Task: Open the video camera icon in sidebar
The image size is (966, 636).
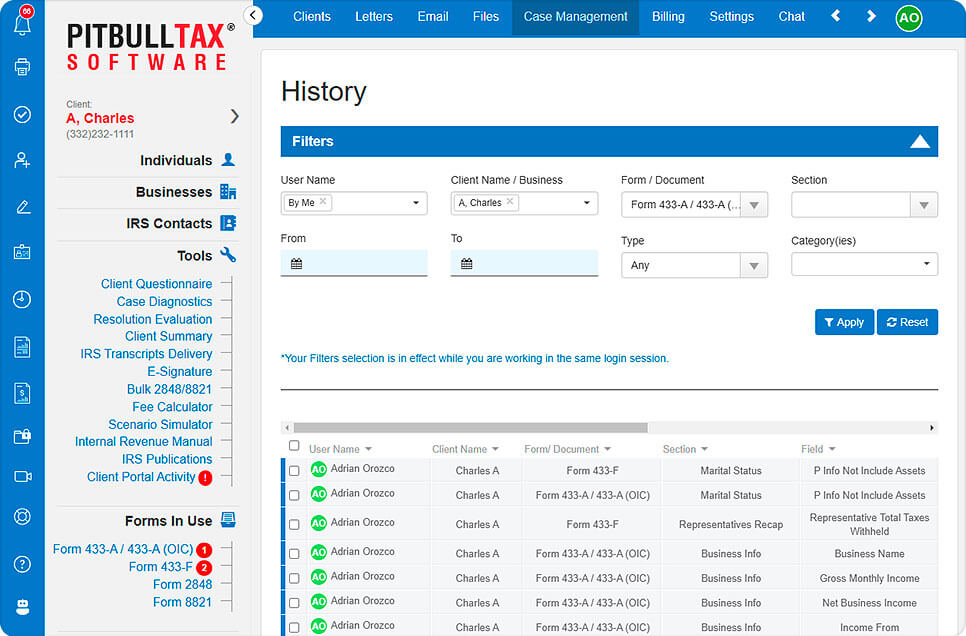Action: click(22, 476)
